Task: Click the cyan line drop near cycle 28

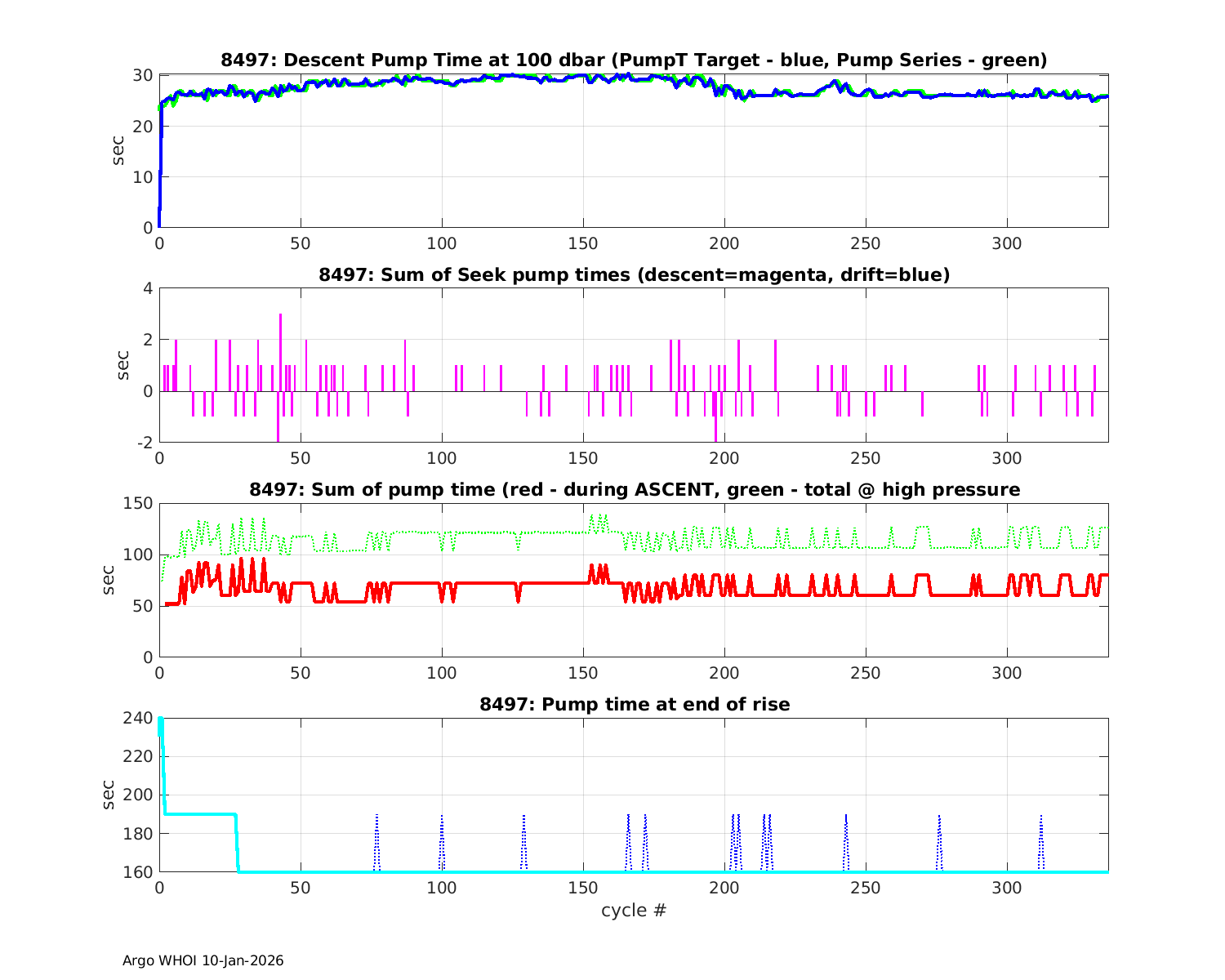Action: tap(237, 841)
